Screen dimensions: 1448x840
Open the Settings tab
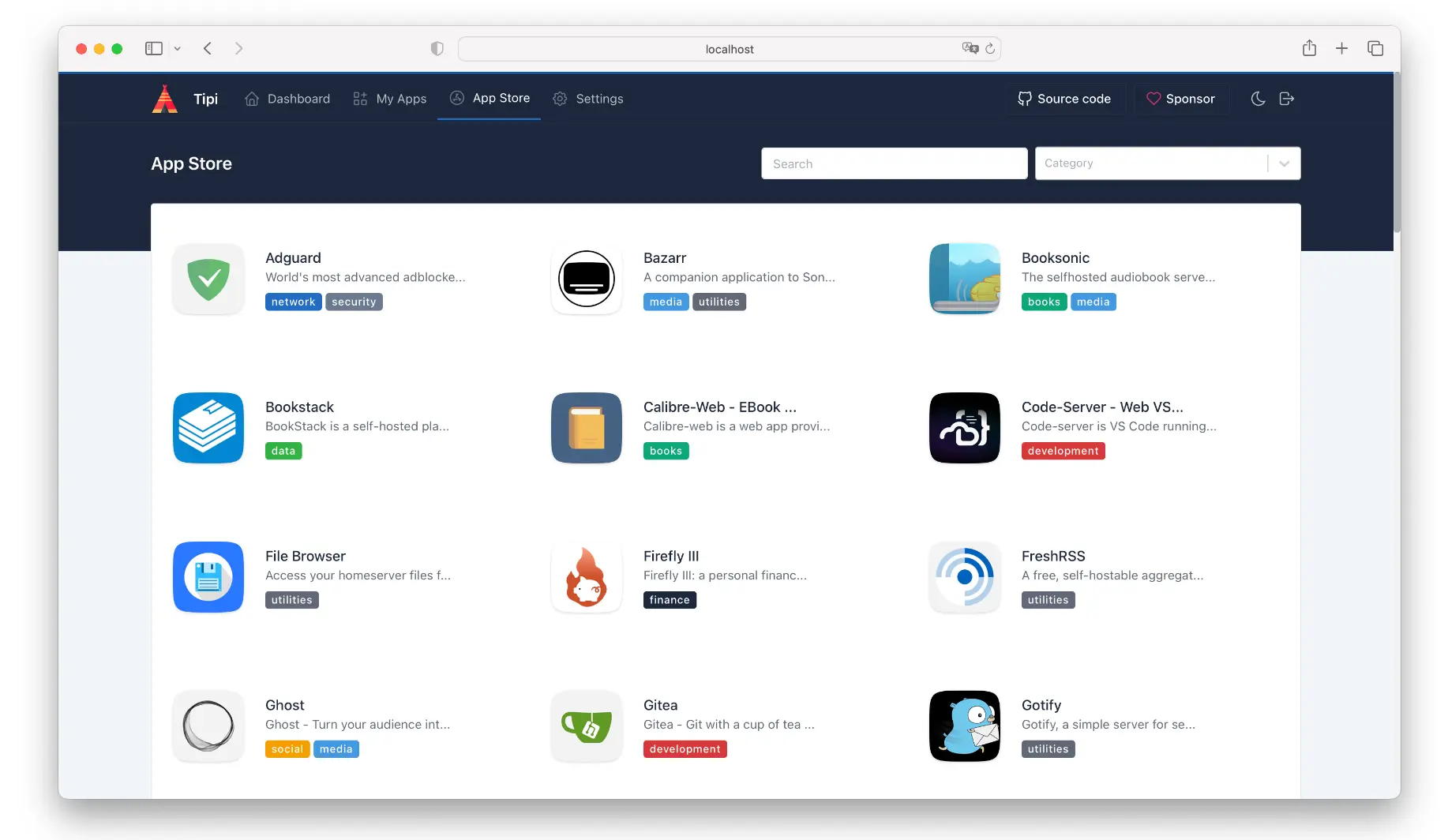[x=588, y=99]
